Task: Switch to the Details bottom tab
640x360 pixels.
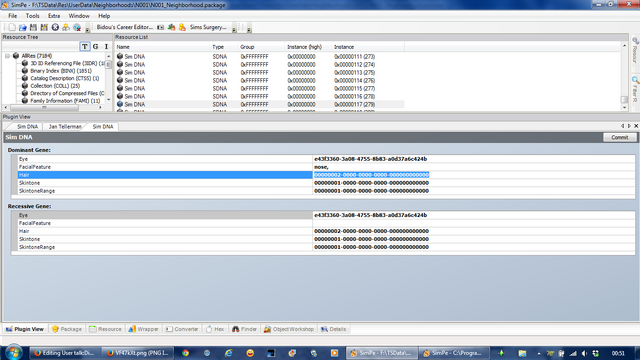Action: click(x=334, y=329)
